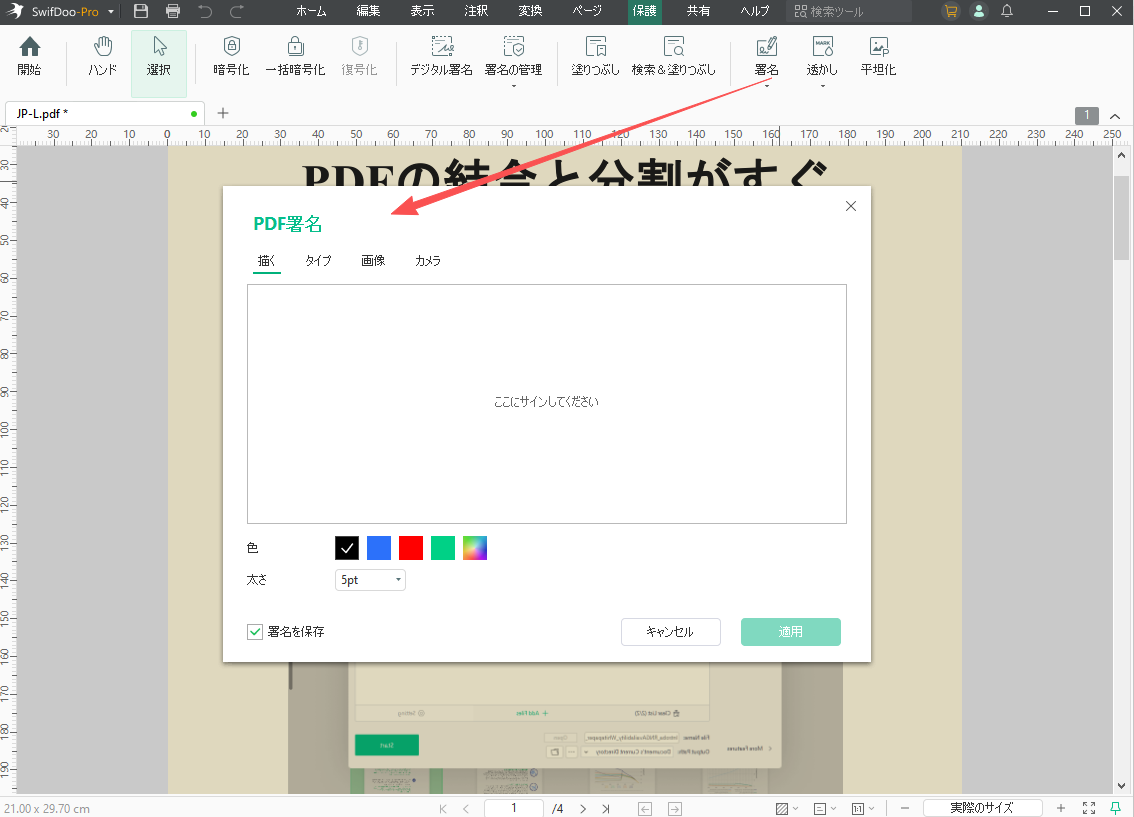
Task: Open the 復号化 (Decrypt) tool
Action: coord(359,55)
